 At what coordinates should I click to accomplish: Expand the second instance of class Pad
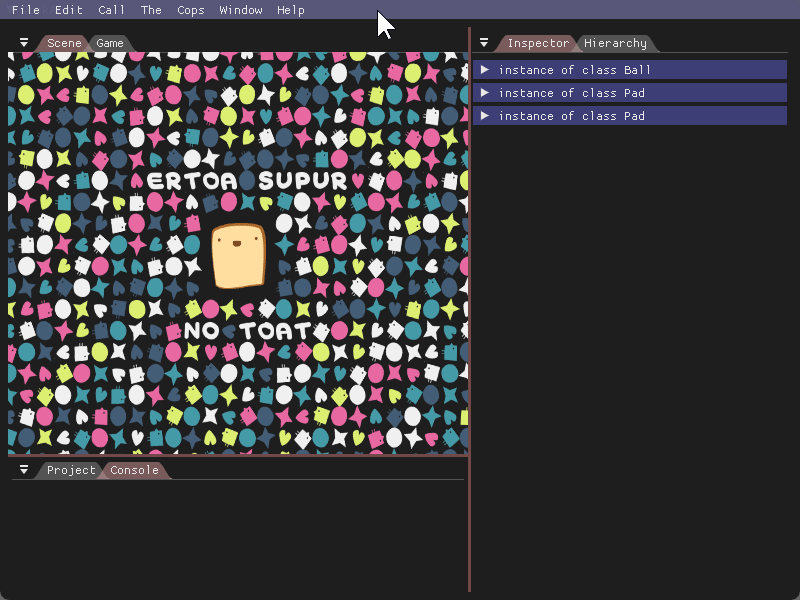pos(485,116)
